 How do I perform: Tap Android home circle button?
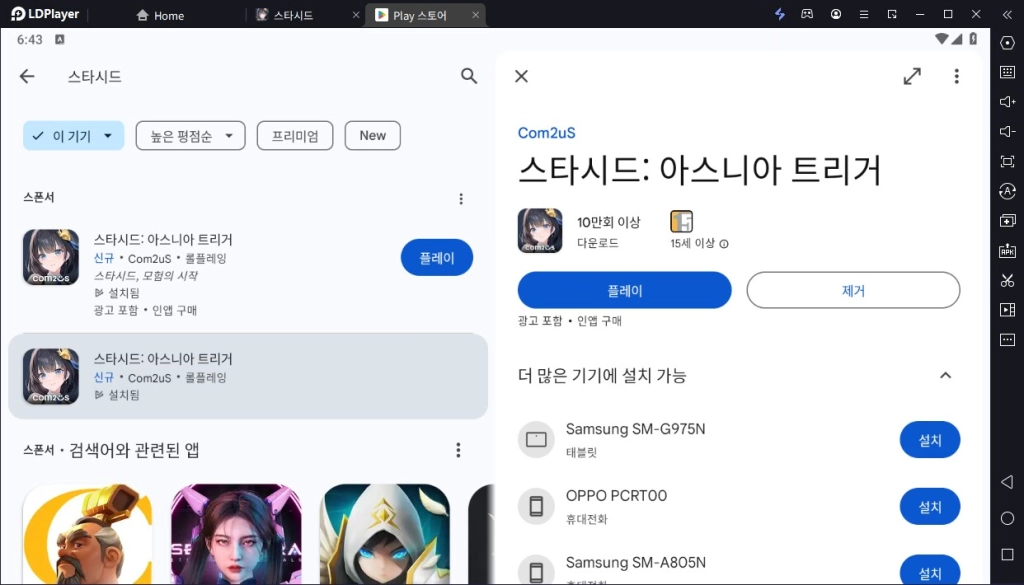click(x=1007, y=518)
